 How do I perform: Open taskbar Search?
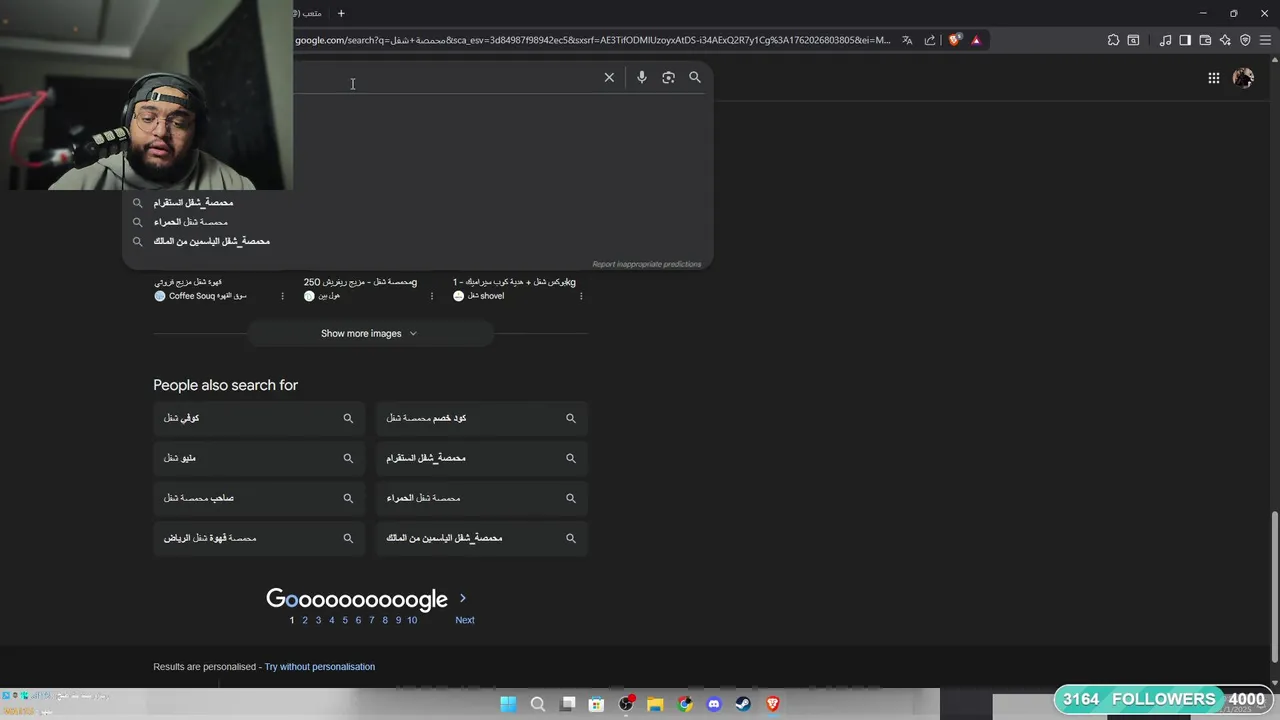(538, 704)
